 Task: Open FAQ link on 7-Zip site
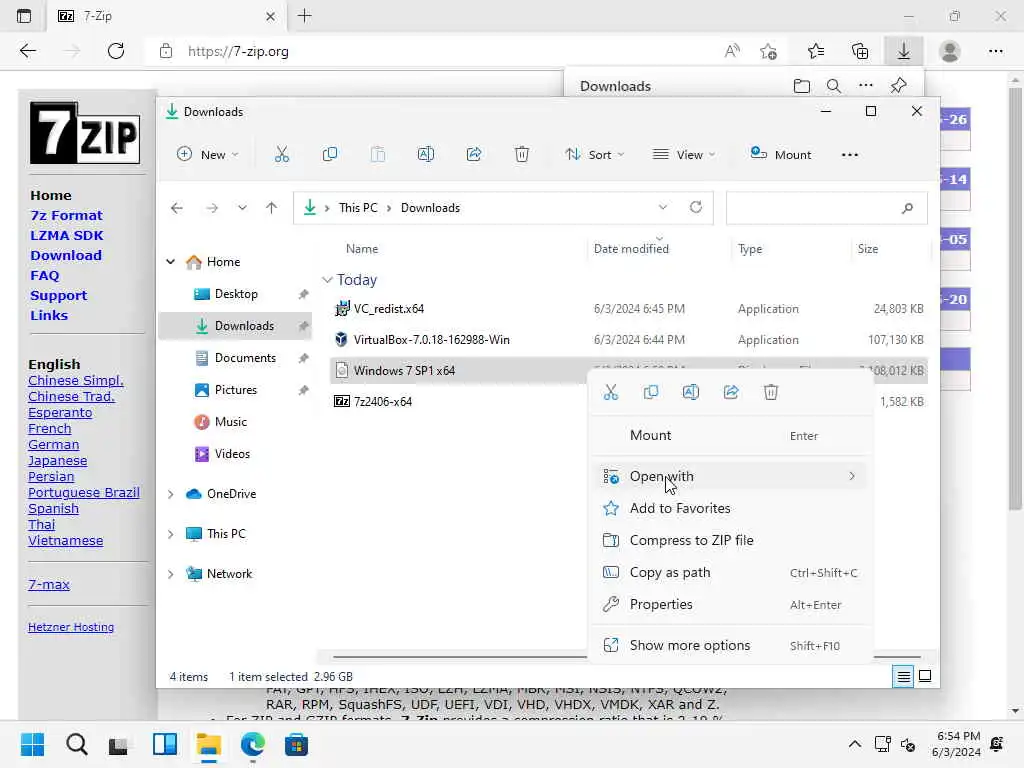tap(44, 276)
